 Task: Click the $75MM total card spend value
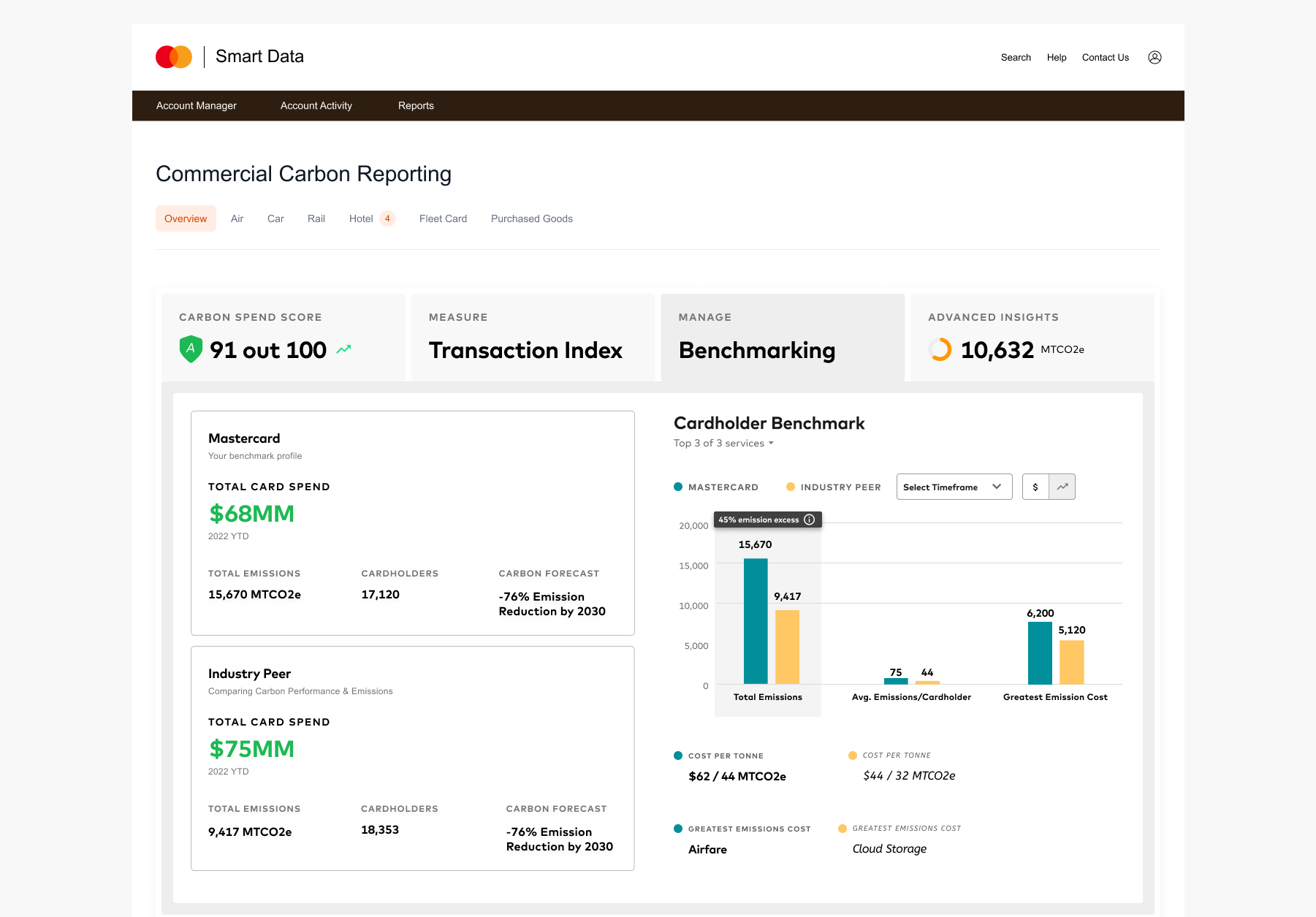click(251, 749)
